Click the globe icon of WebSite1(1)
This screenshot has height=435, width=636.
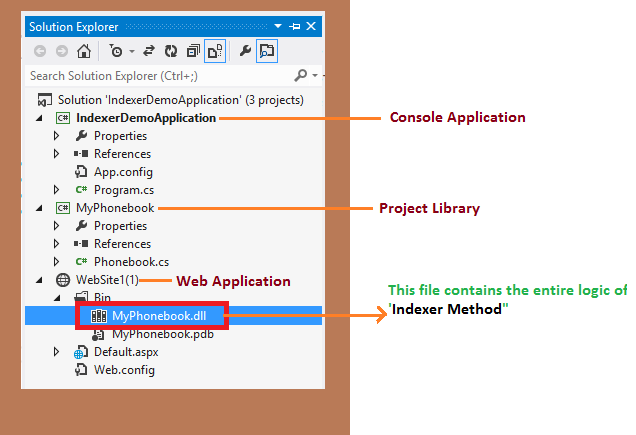[x=63, y=280]
